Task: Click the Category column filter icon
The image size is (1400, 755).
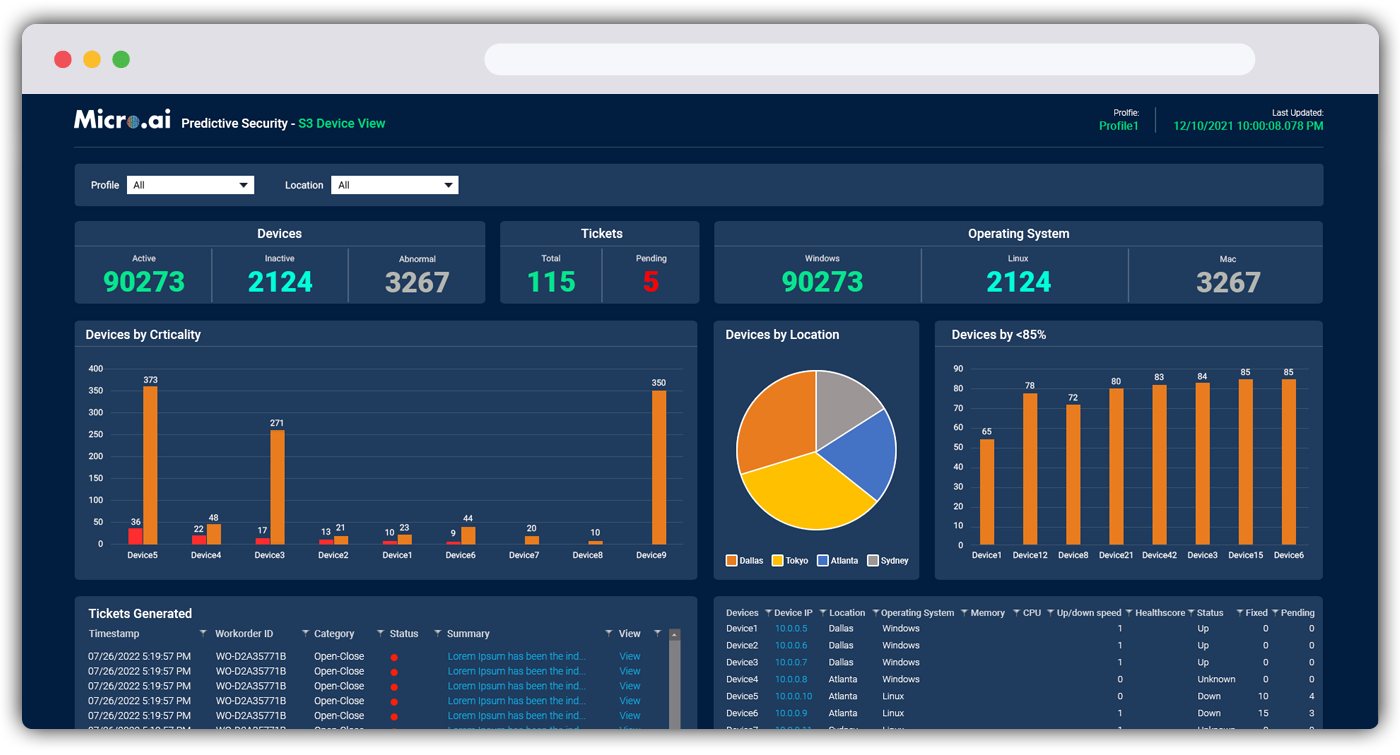Action: [380, 633]
